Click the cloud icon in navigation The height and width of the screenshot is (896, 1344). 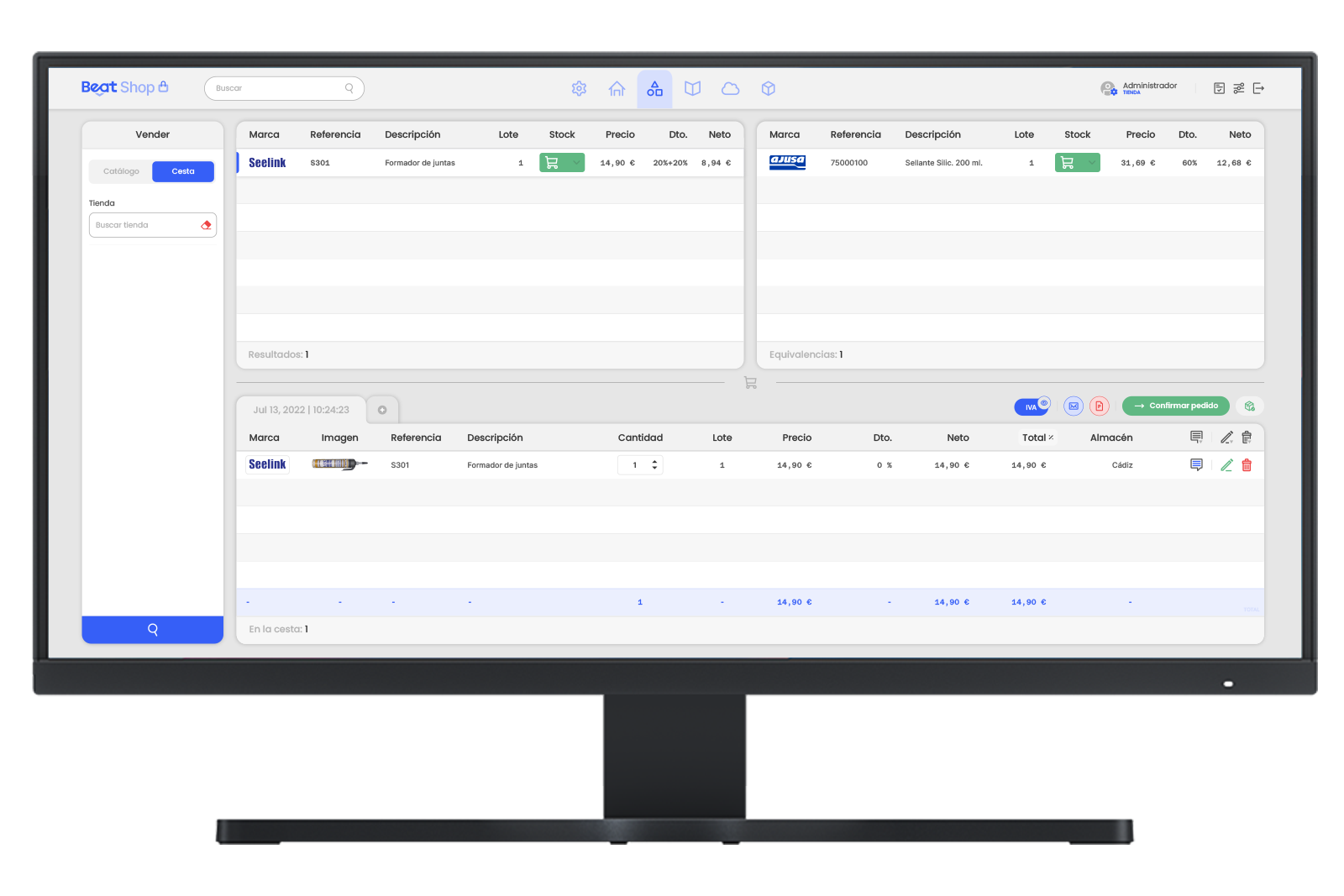click(730, 89)
